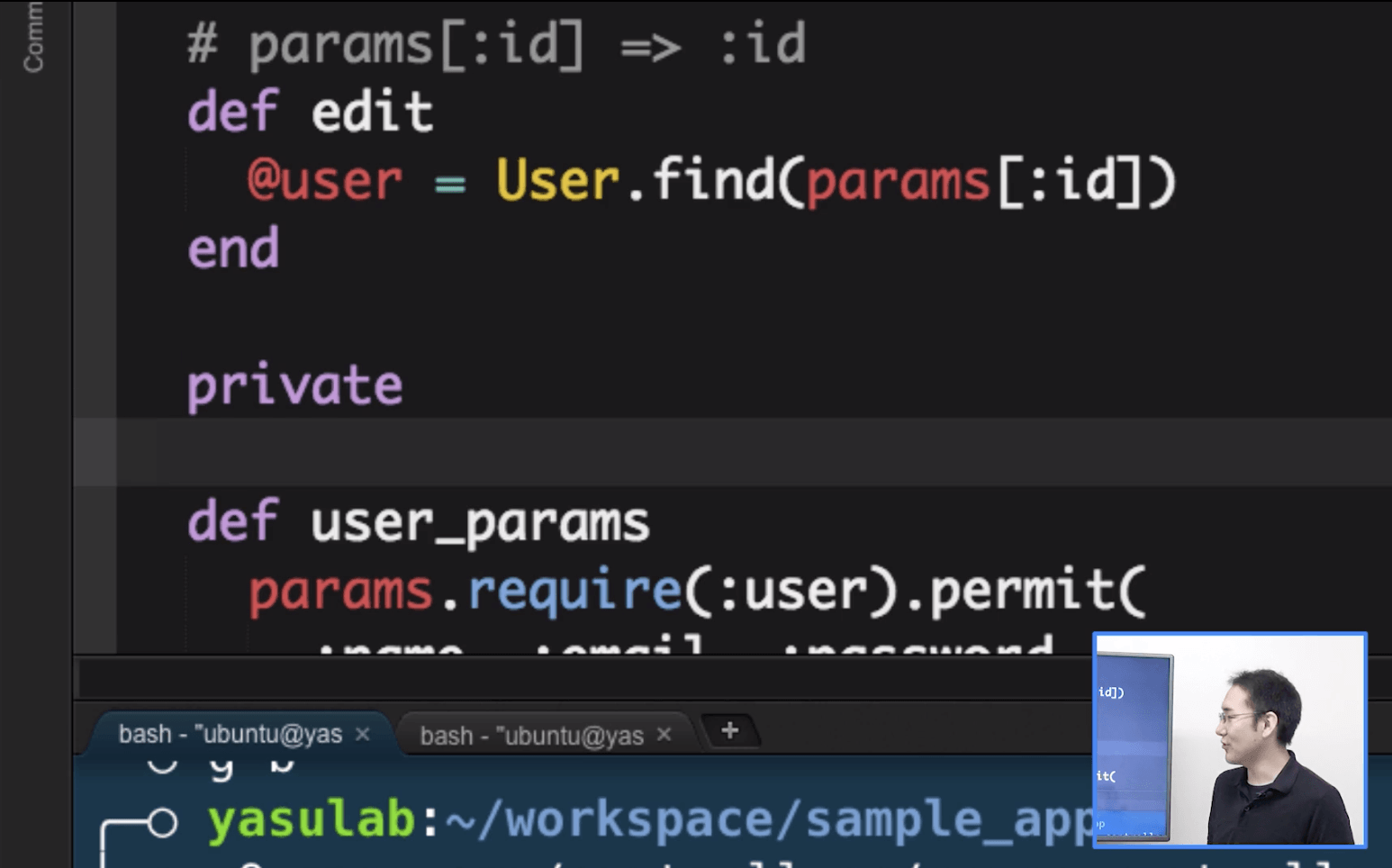This screenshot has width=1392, height=868.
Task: Click the 'permit(' call
Action: [x=1037, y=591]
